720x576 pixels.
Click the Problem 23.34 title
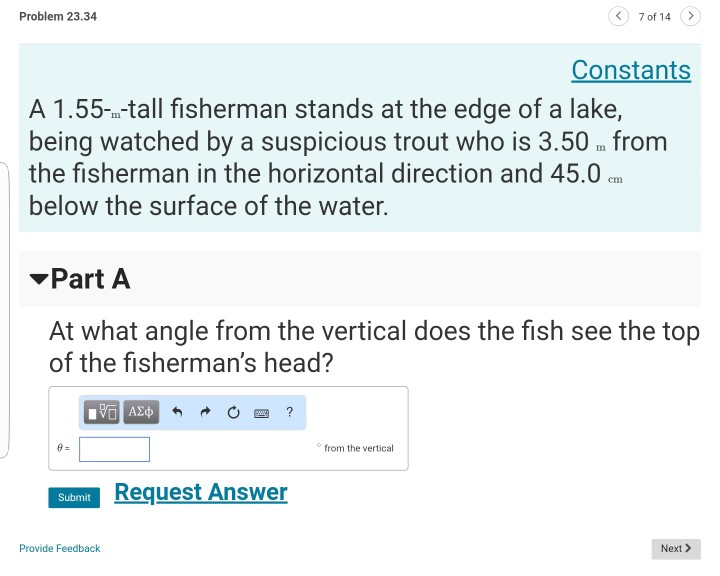coord(58,17)
